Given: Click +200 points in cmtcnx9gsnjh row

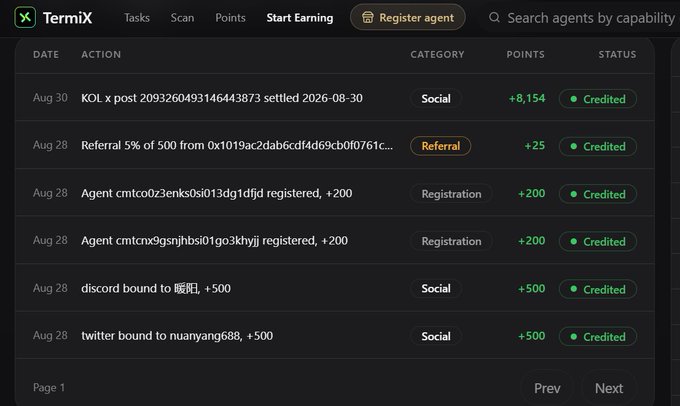Looking at the screenshot, I should 532,241.
